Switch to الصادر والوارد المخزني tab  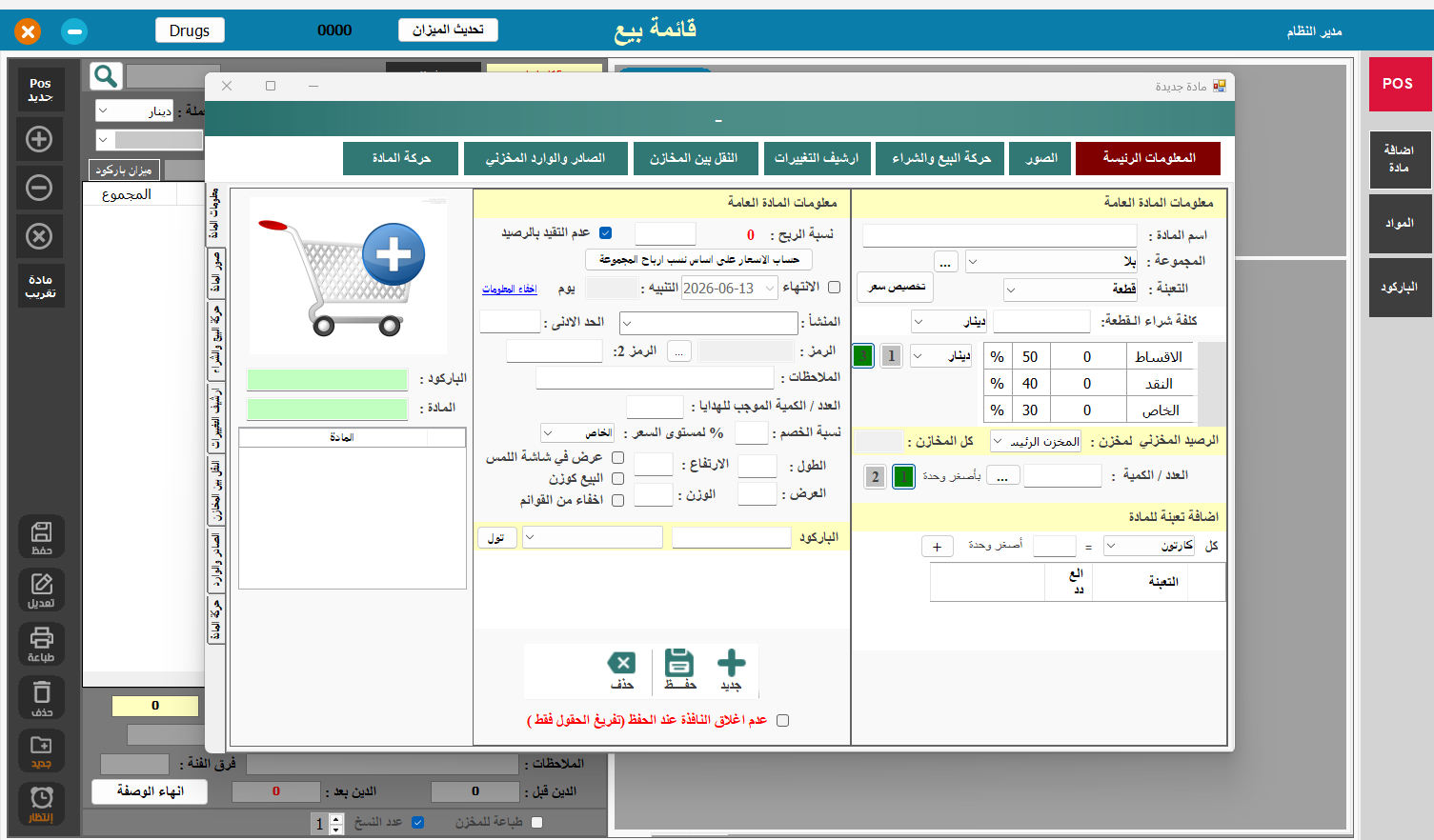coord(546,158)
